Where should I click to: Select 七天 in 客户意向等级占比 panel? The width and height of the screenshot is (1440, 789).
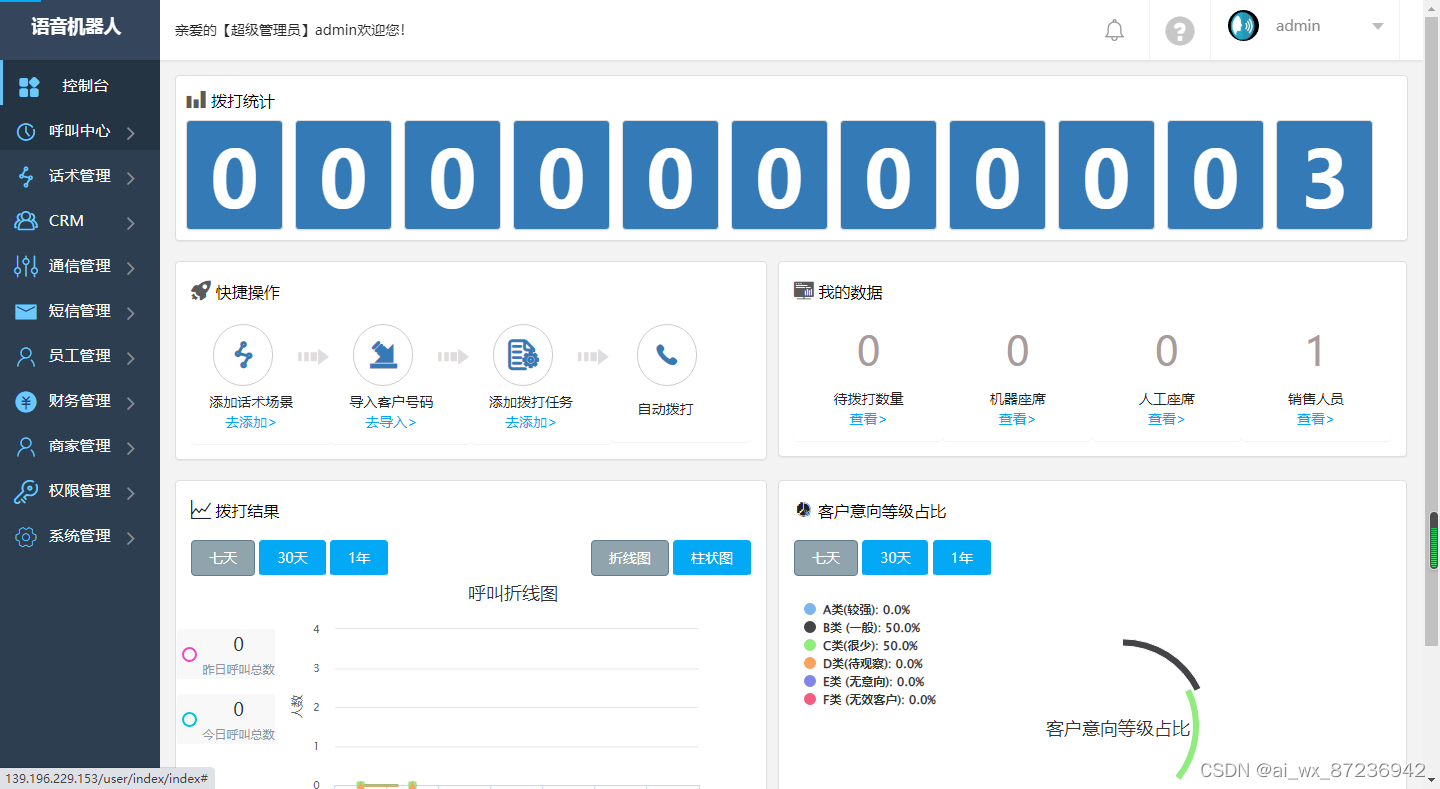click(826, 558)
